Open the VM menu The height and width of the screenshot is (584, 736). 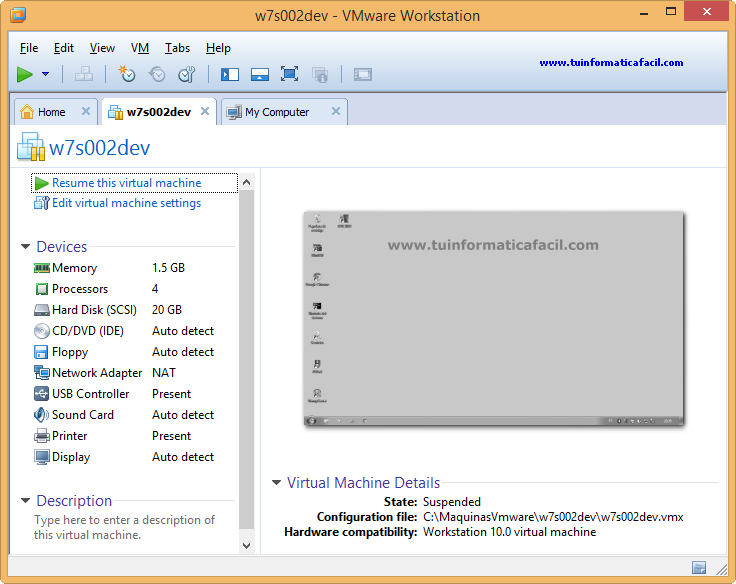tap(140, 48)
